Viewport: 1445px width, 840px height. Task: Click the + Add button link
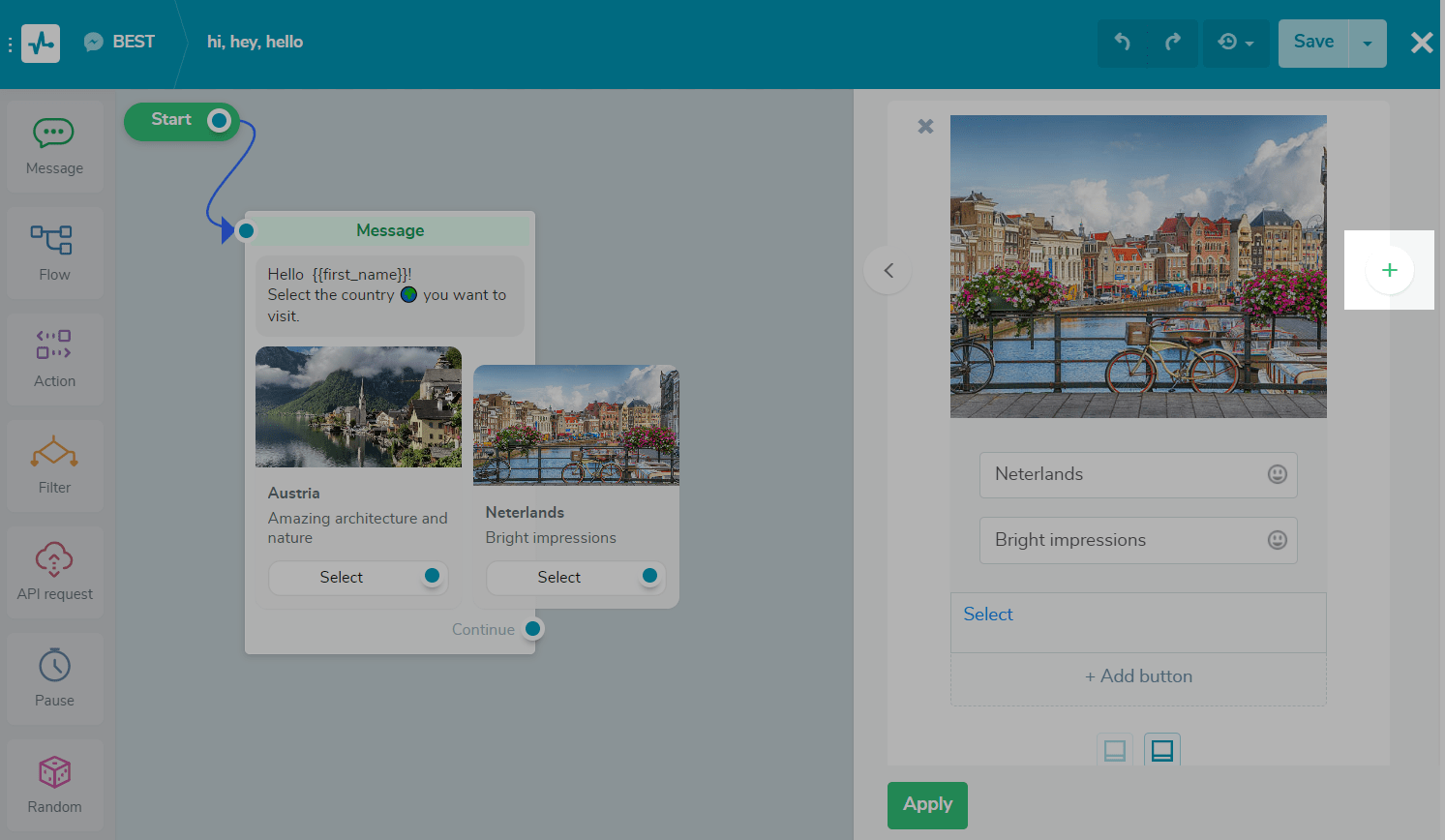pos(1138,676)
